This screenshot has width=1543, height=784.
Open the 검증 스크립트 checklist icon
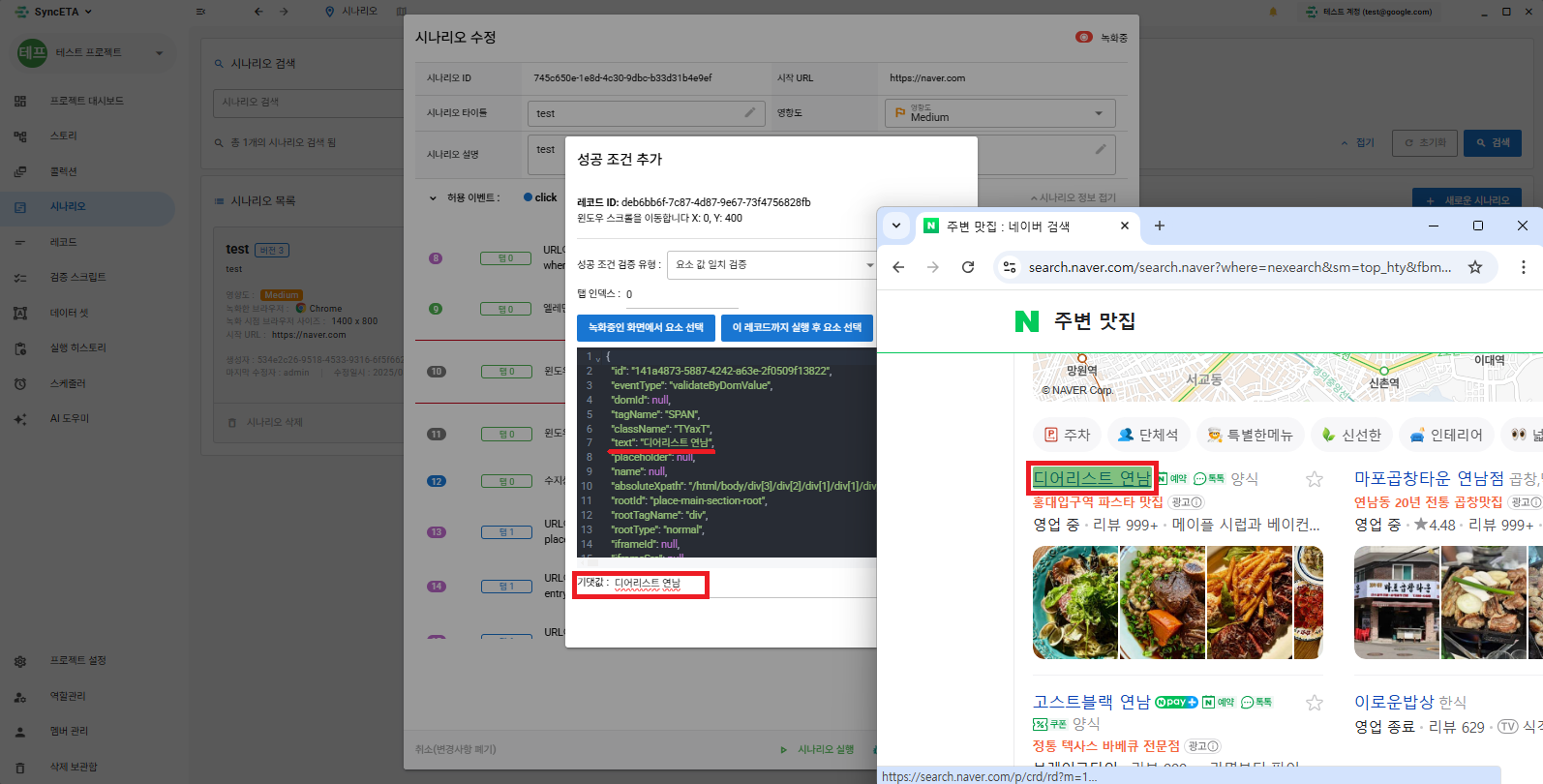click(x=20, y=278)
